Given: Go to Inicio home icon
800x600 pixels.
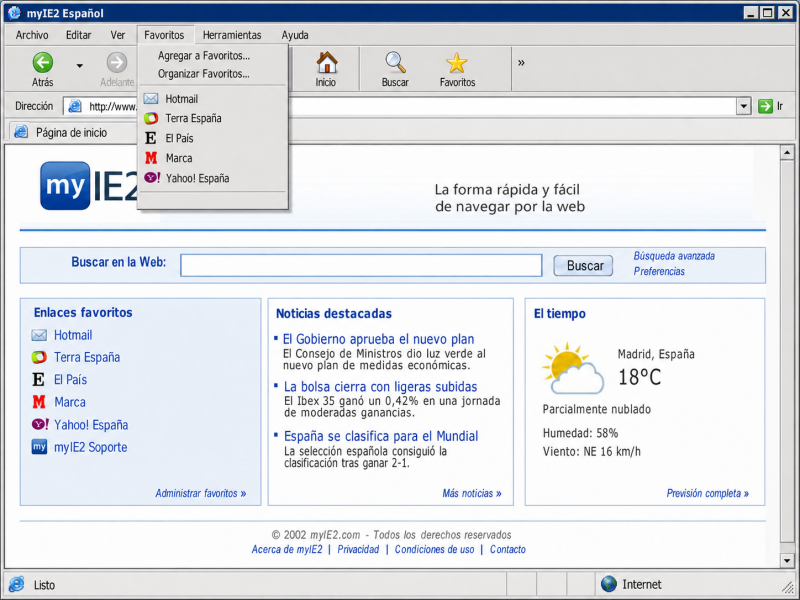Looking at the screenshot, I should [x=327, y=63].
